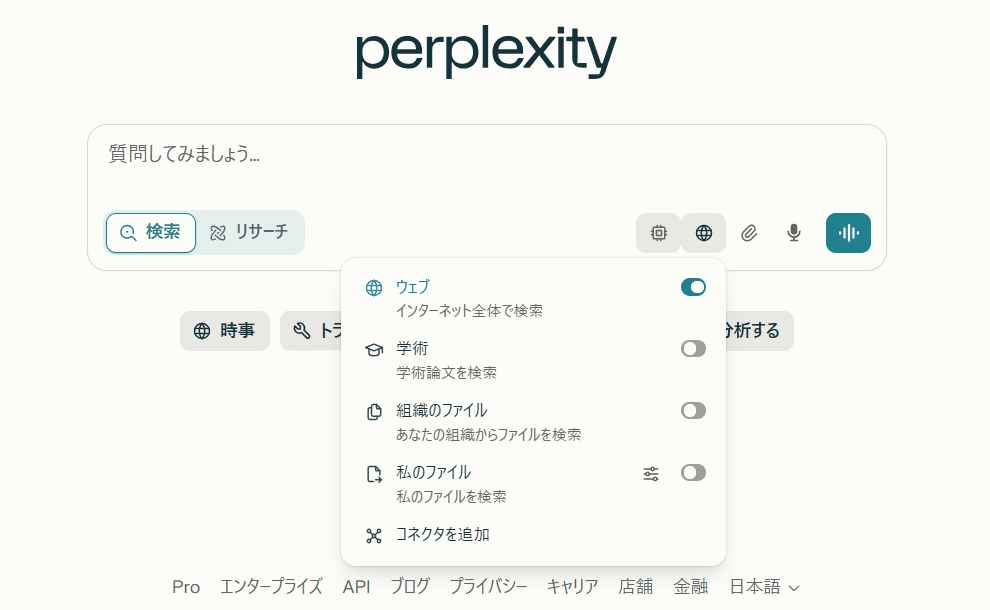Switch to the リサーチ mode tab

[249, 233]
